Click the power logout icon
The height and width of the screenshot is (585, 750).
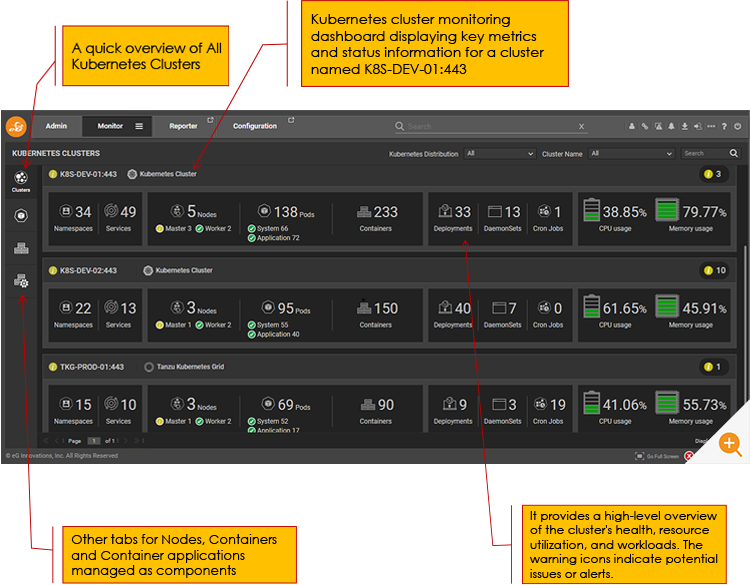tap(738, 126)
